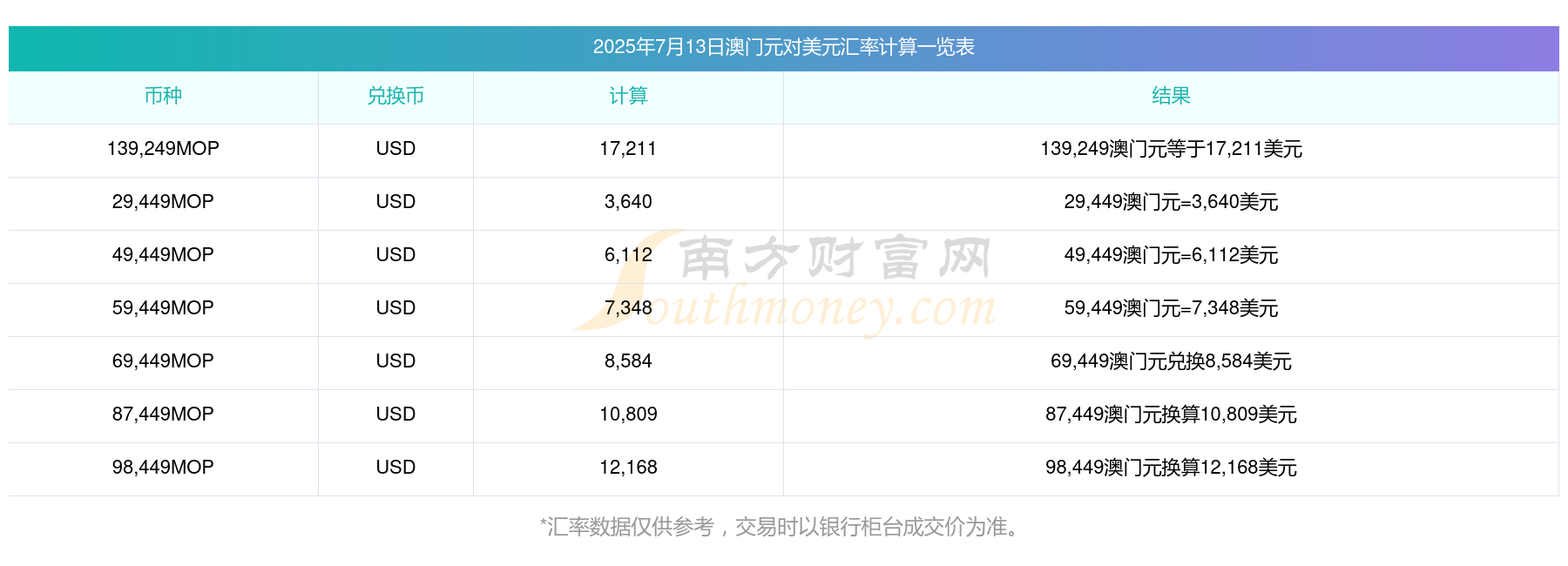Click USD in the 139,249MOP row

coord(395,149)
